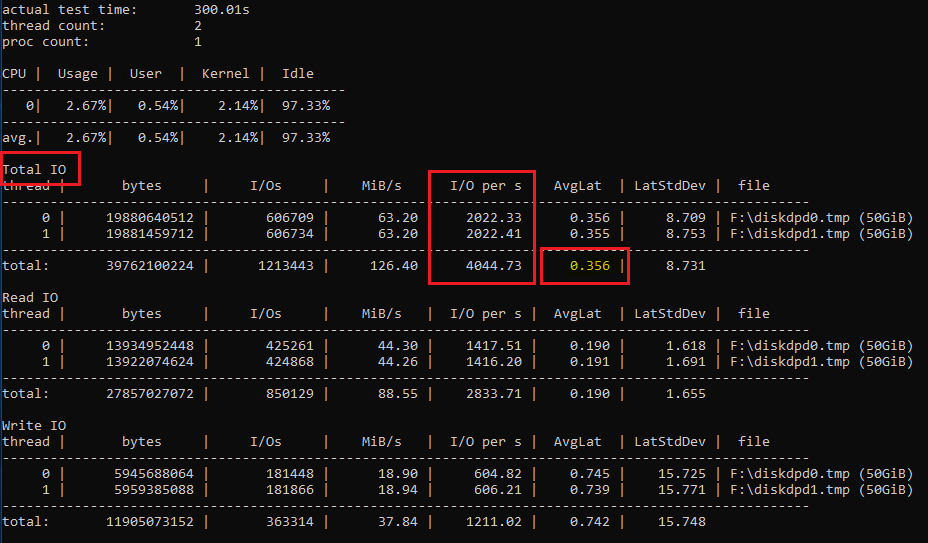Click the actual test time value 300.01s
Image resolution: width=928 pixels, height=543 pixels.
(222, 9)
